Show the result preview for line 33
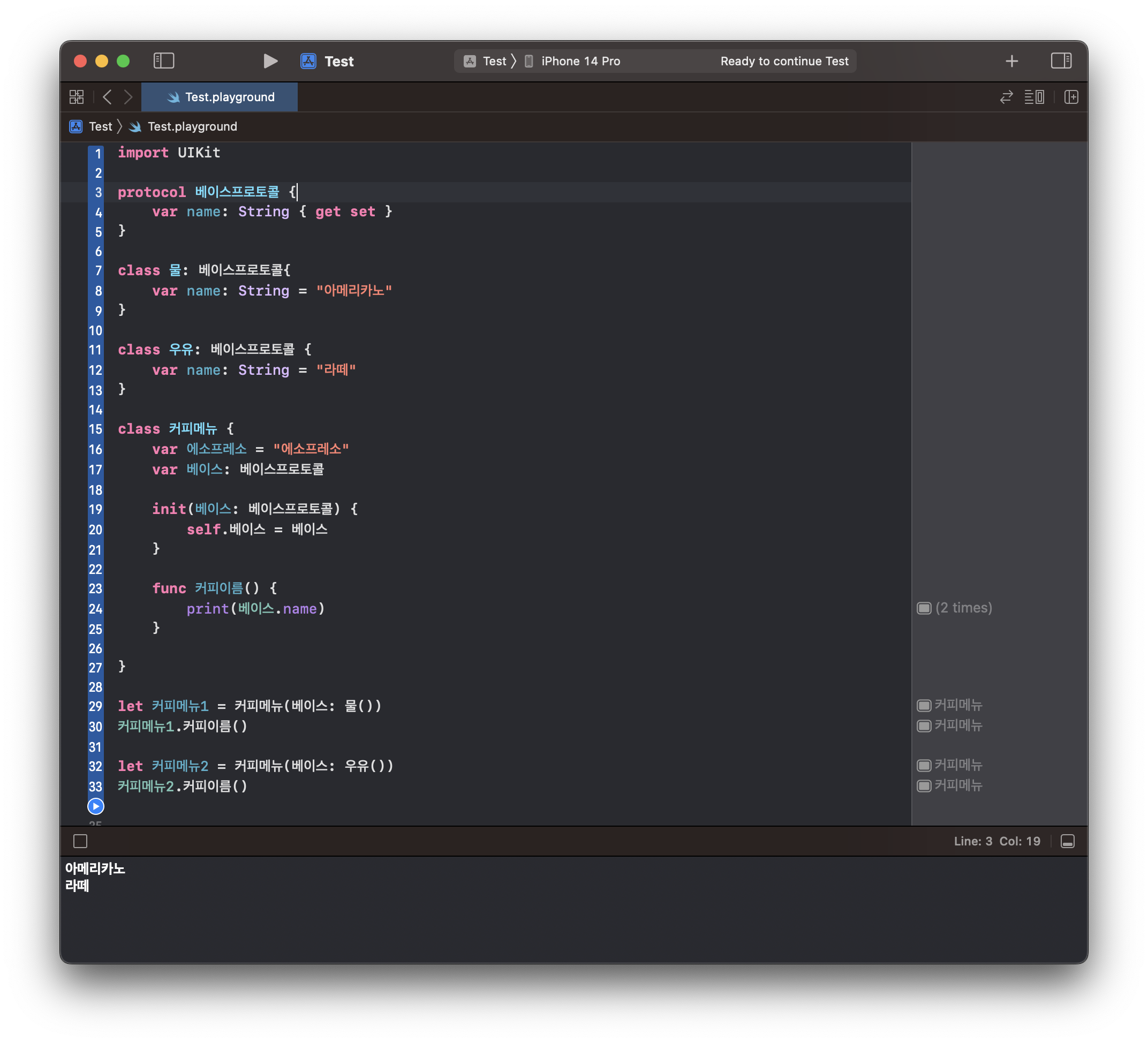1148x1043 pixels. (924, 785)
